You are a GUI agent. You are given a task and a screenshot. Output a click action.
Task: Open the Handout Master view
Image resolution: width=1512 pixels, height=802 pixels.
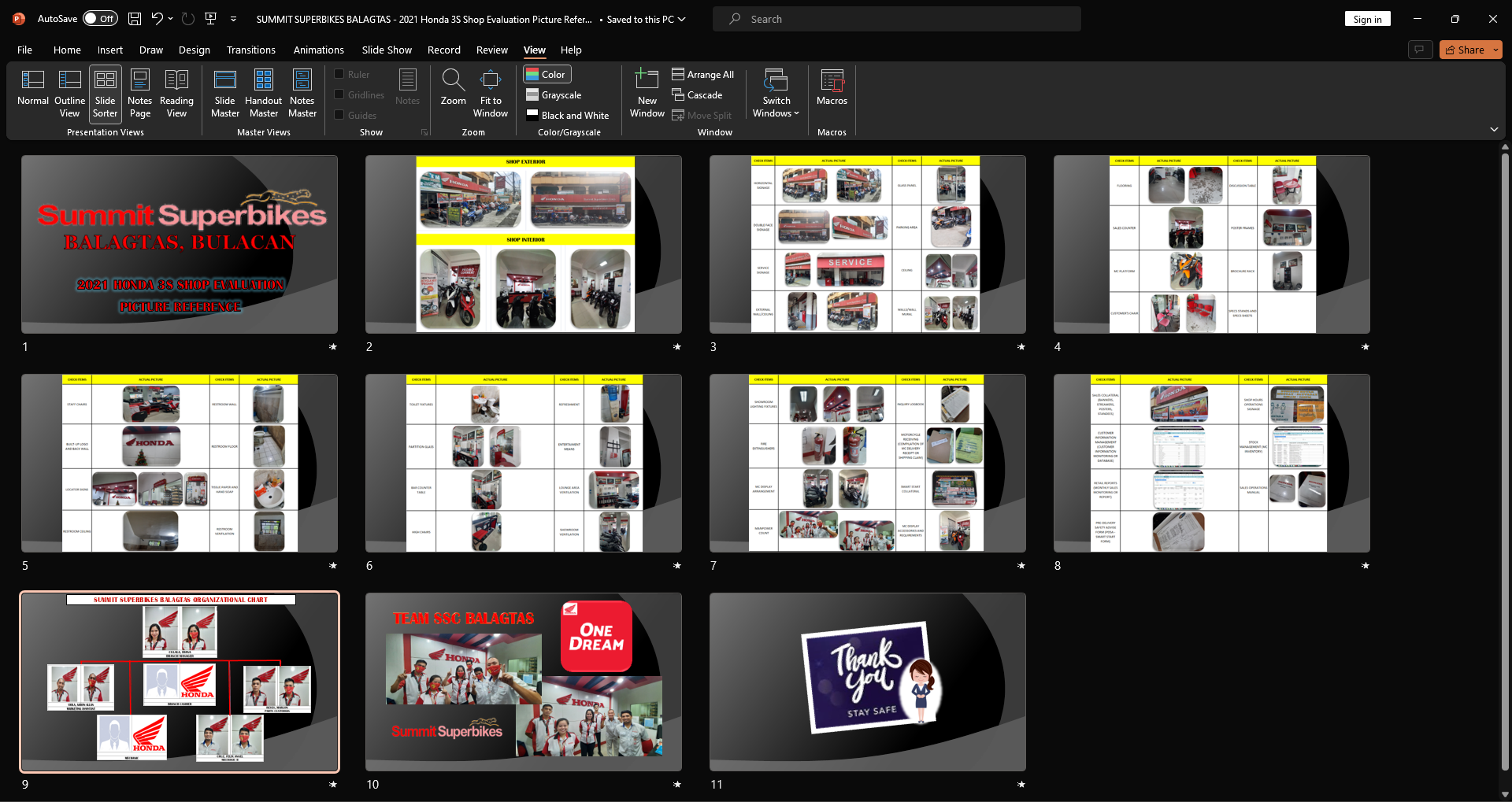[x=264, y=93]
